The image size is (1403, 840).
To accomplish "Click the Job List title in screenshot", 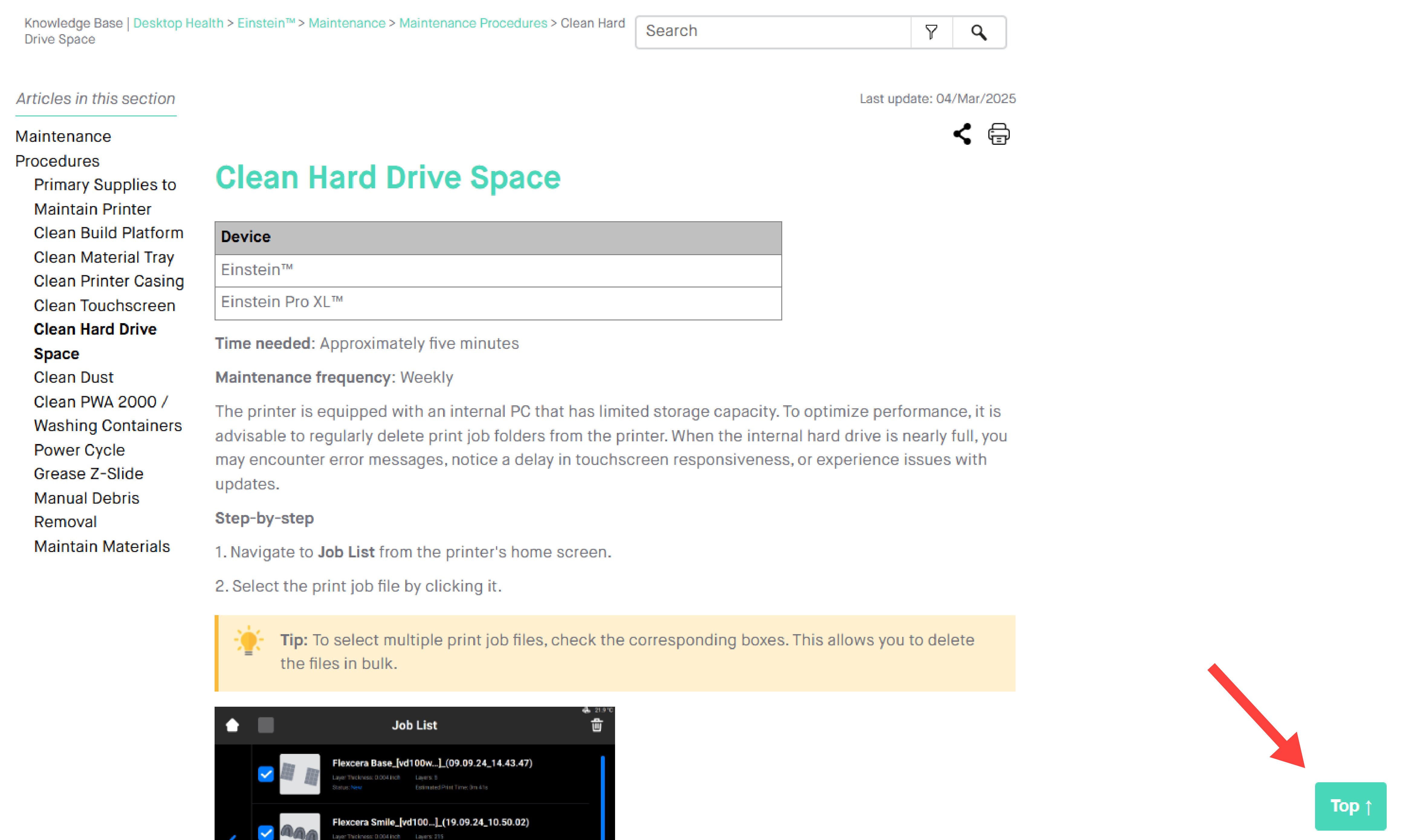I will (x=414, y=725).
